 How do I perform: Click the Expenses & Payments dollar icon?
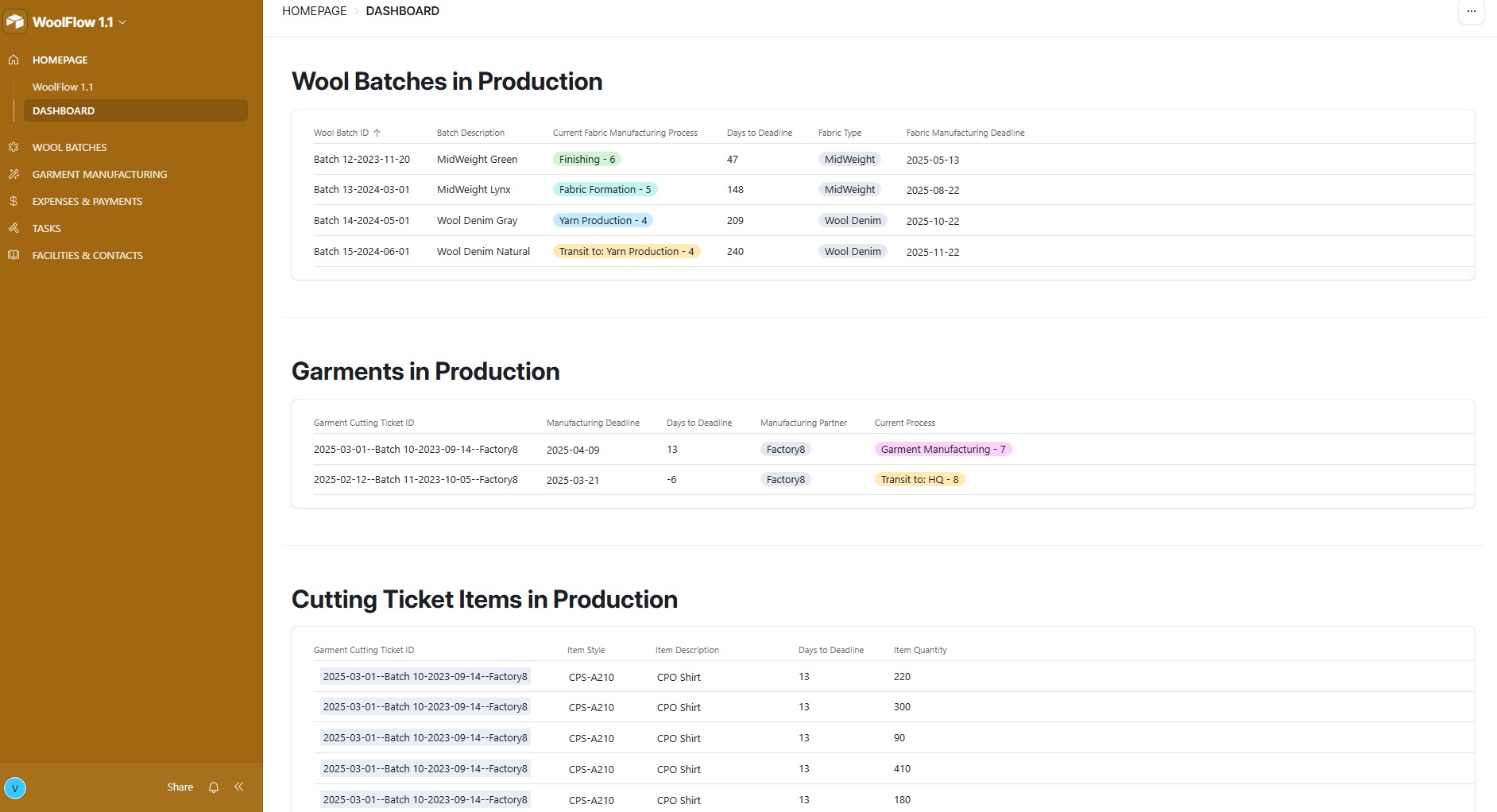[x=14, y=201]
